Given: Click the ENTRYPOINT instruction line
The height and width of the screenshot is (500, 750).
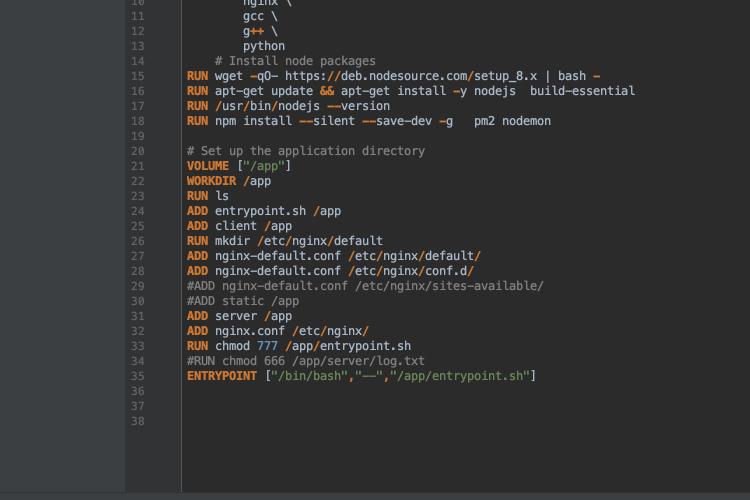Looking at the screenshot, I should 362,376.
